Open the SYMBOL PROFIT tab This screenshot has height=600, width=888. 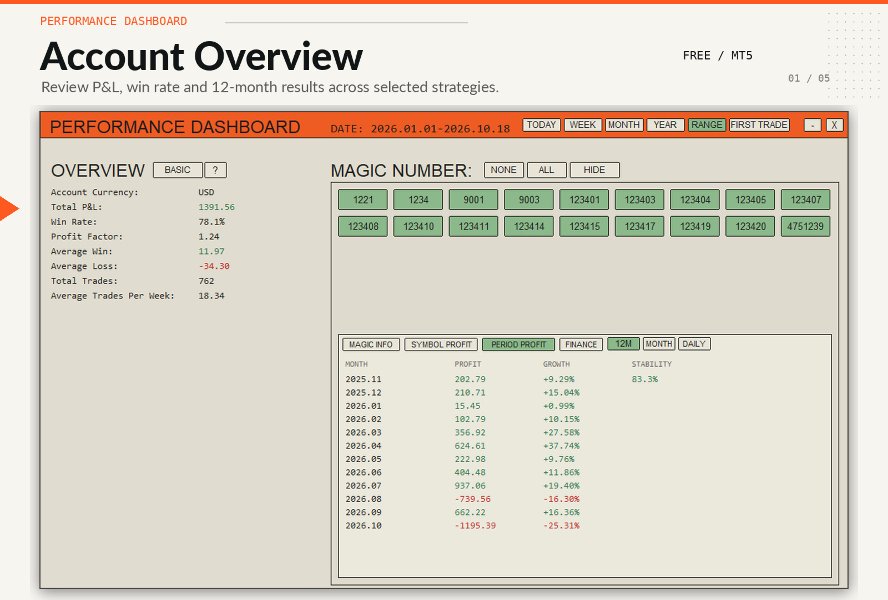(441, 344)
